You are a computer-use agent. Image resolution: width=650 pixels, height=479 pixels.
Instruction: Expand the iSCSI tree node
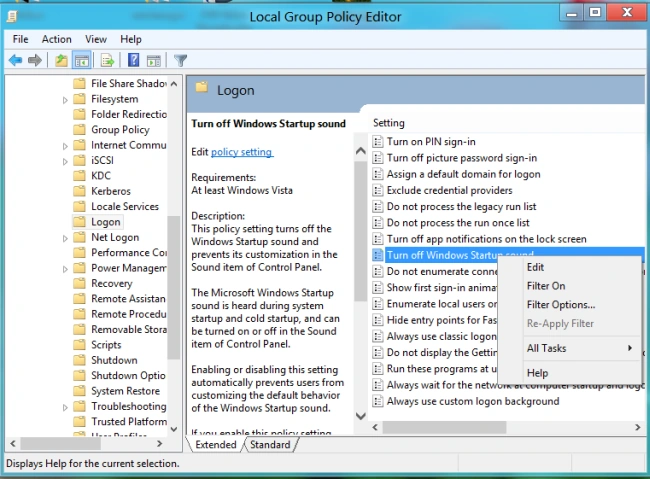[65, 161]
